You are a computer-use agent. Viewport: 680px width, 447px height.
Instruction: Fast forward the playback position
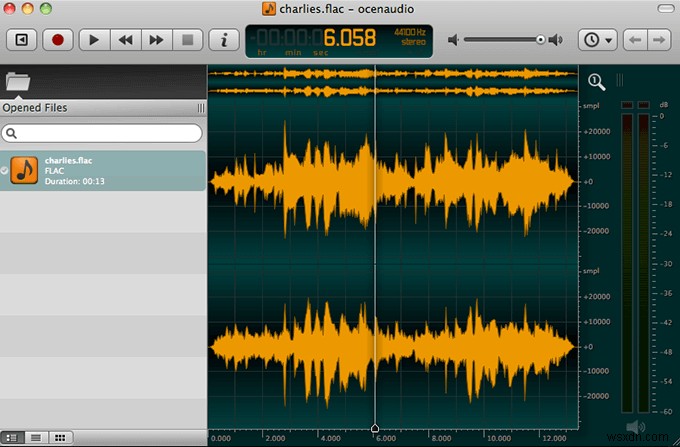point(157,40)
